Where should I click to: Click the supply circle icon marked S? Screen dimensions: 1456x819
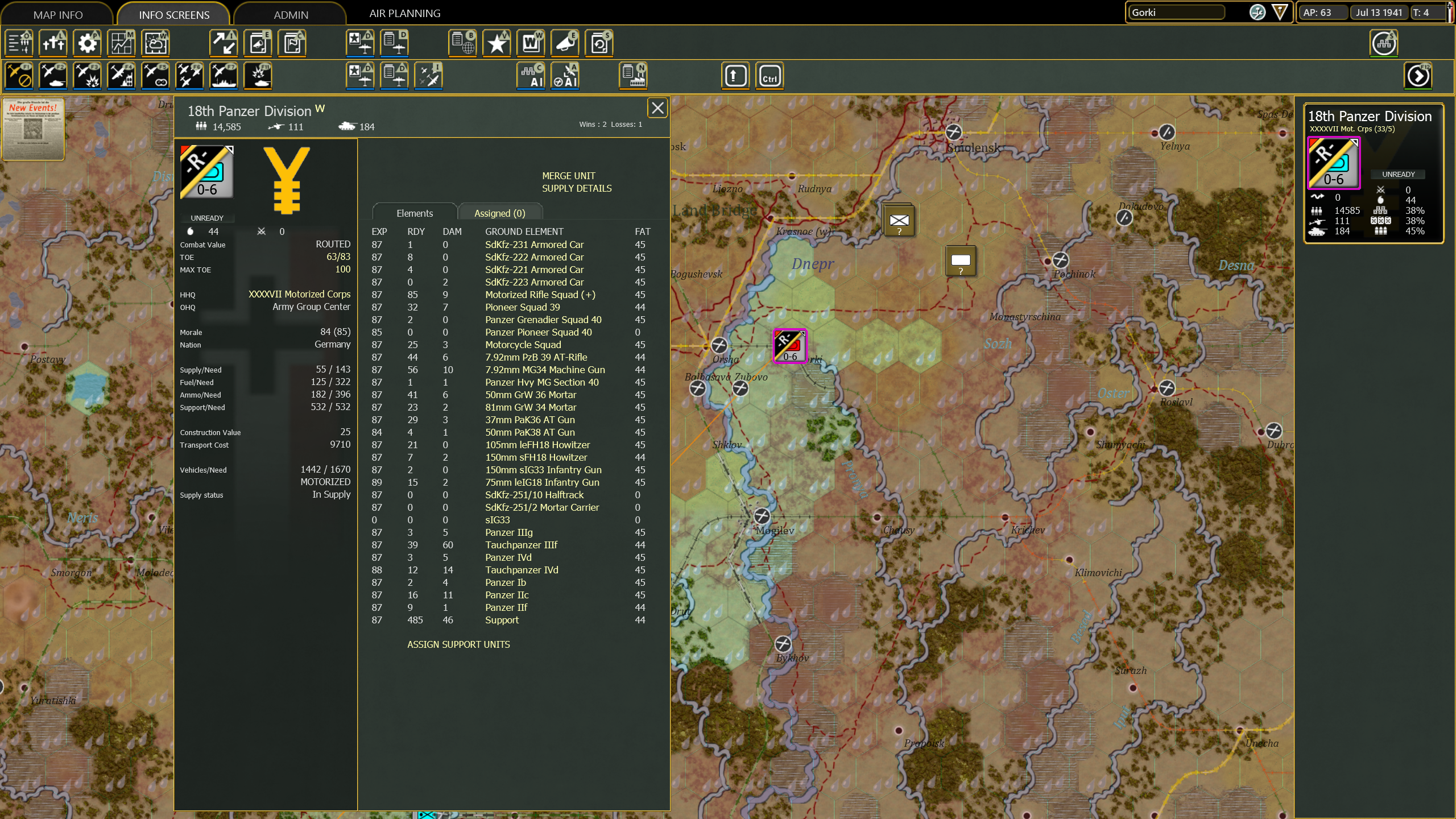(x=1384, y=43)
